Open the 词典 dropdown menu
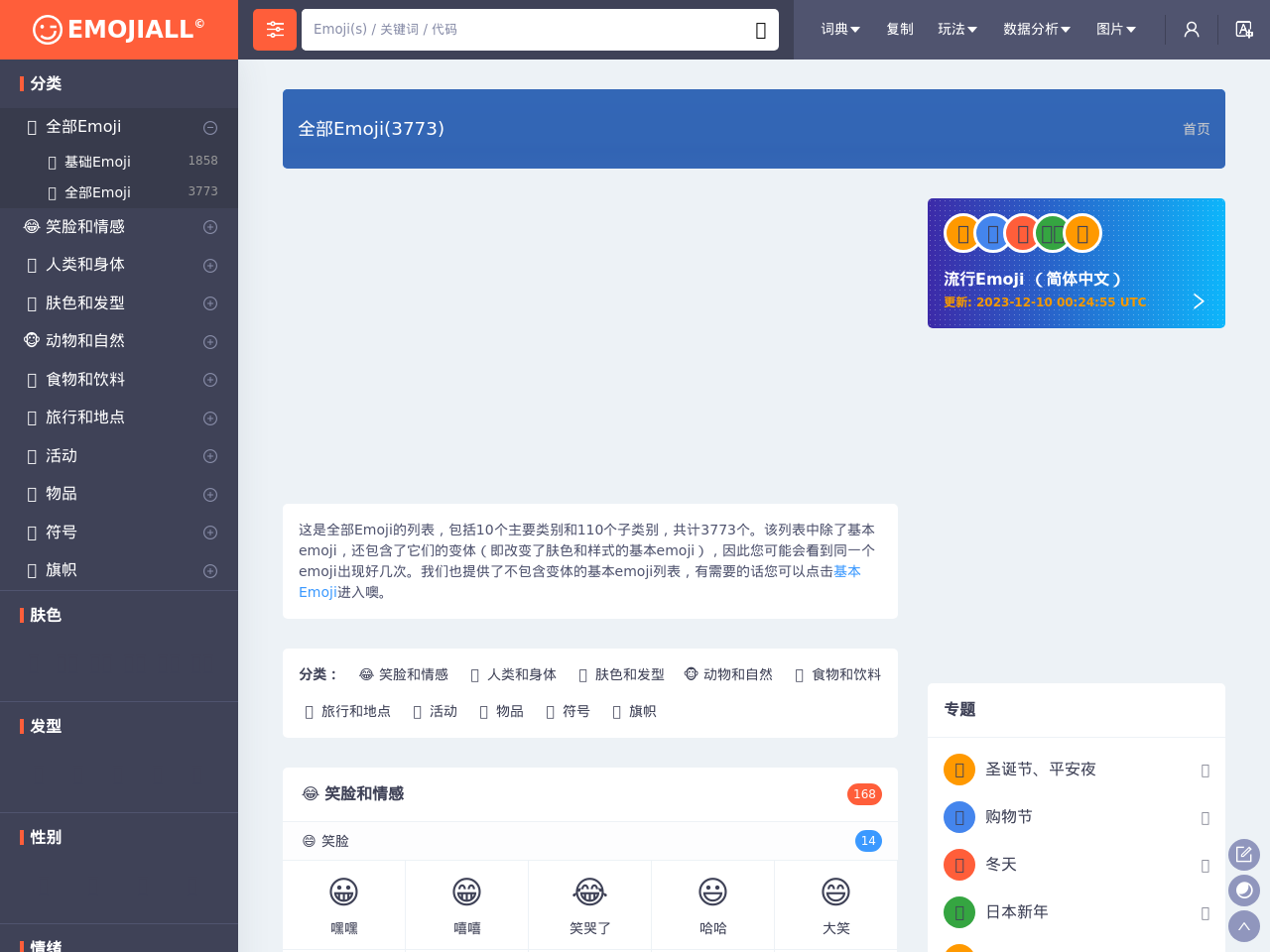The image size is (1270, 952). (x=840, y=29)
